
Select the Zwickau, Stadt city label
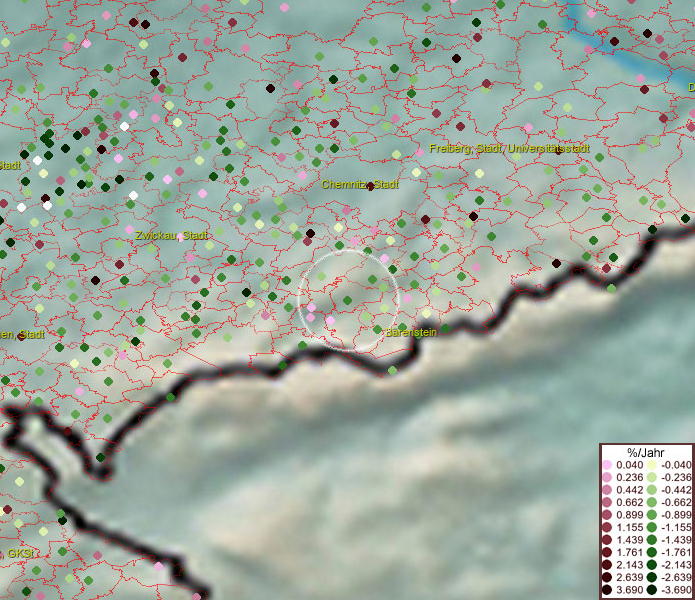click(x=172, y=236)
